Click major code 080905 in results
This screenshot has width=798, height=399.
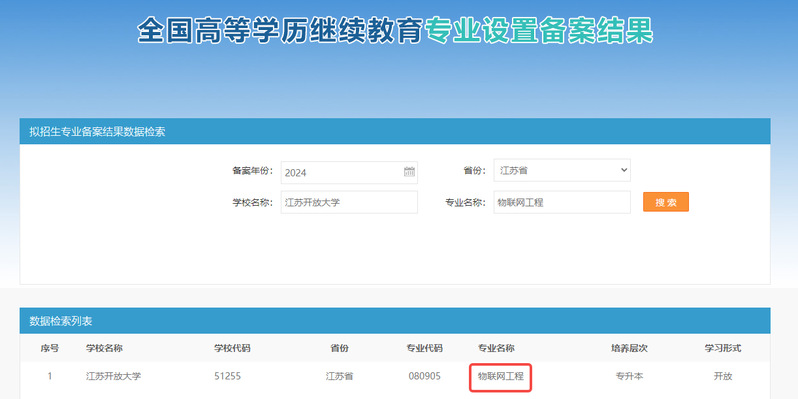pyautogui.click(x=424, y=377)
